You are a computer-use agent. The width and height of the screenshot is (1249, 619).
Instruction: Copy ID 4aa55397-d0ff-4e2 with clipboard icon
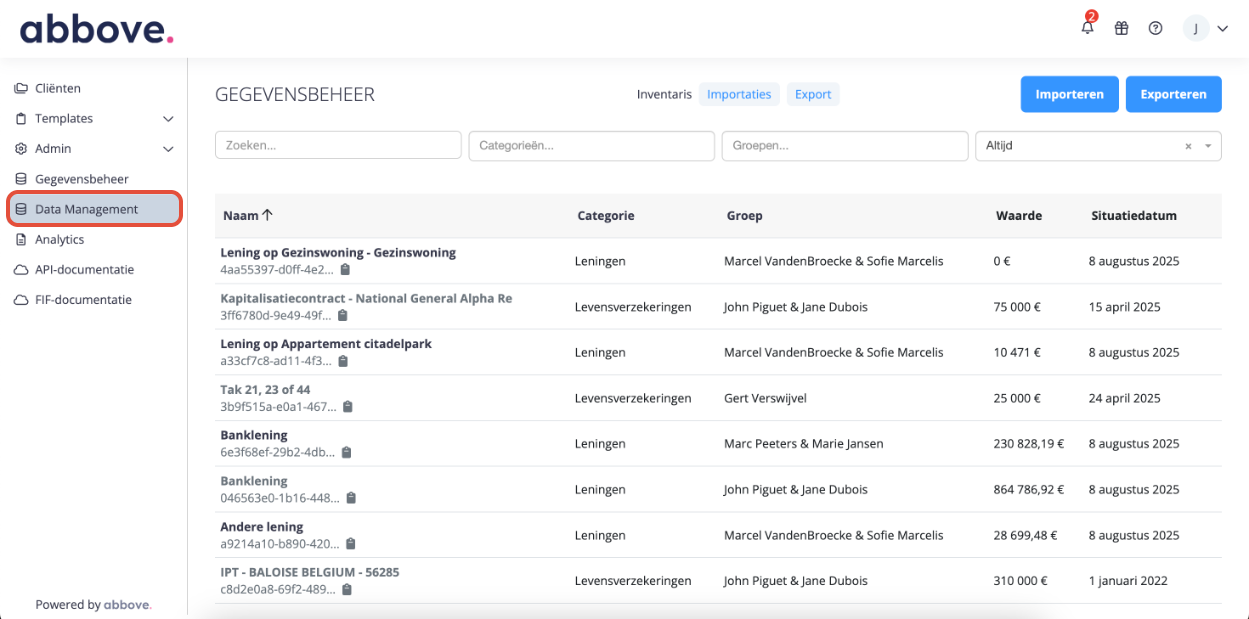tap(345, 270)
